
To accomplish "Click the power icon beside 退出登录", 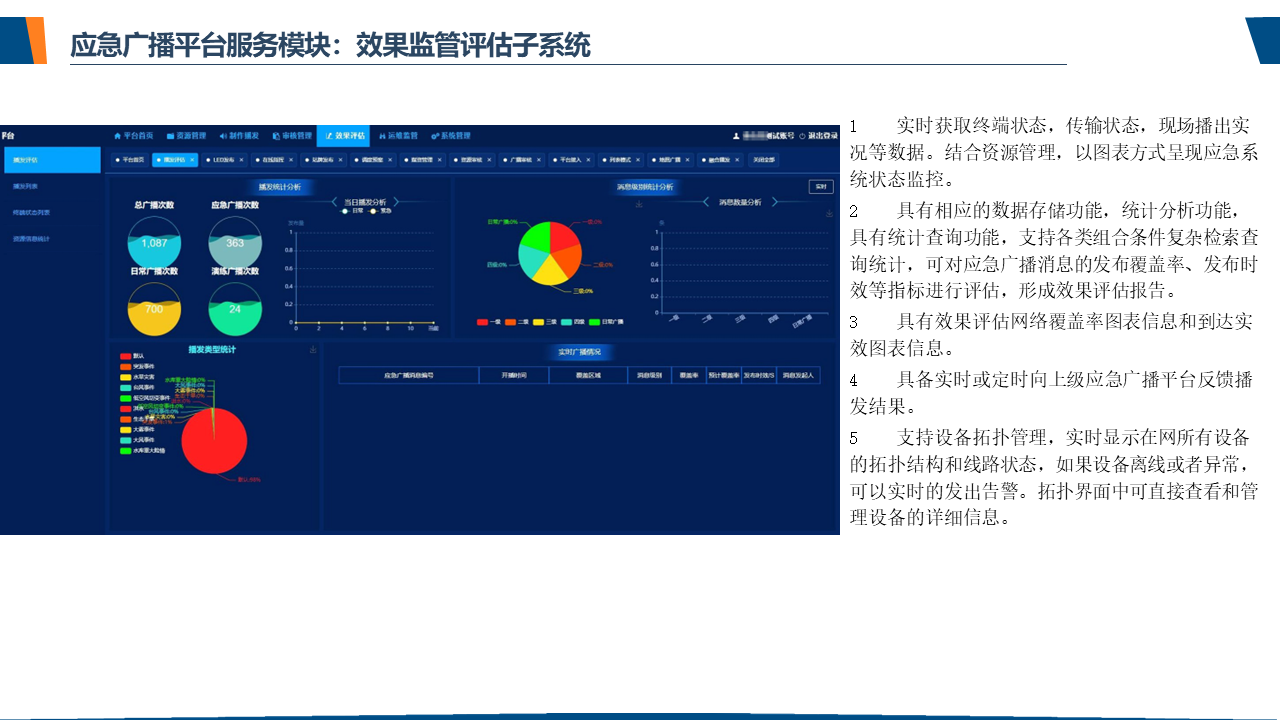I will pyautogui.click(x=802, y=136).
